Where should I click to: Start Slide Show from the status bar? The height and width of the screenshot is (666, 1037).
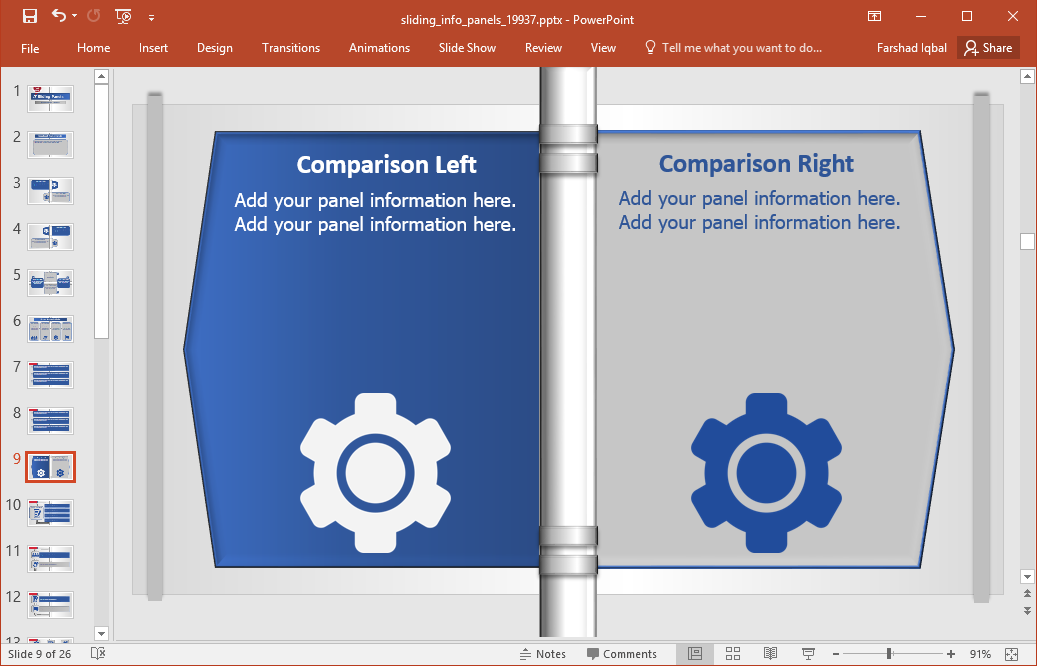click(x=806, y=653)
